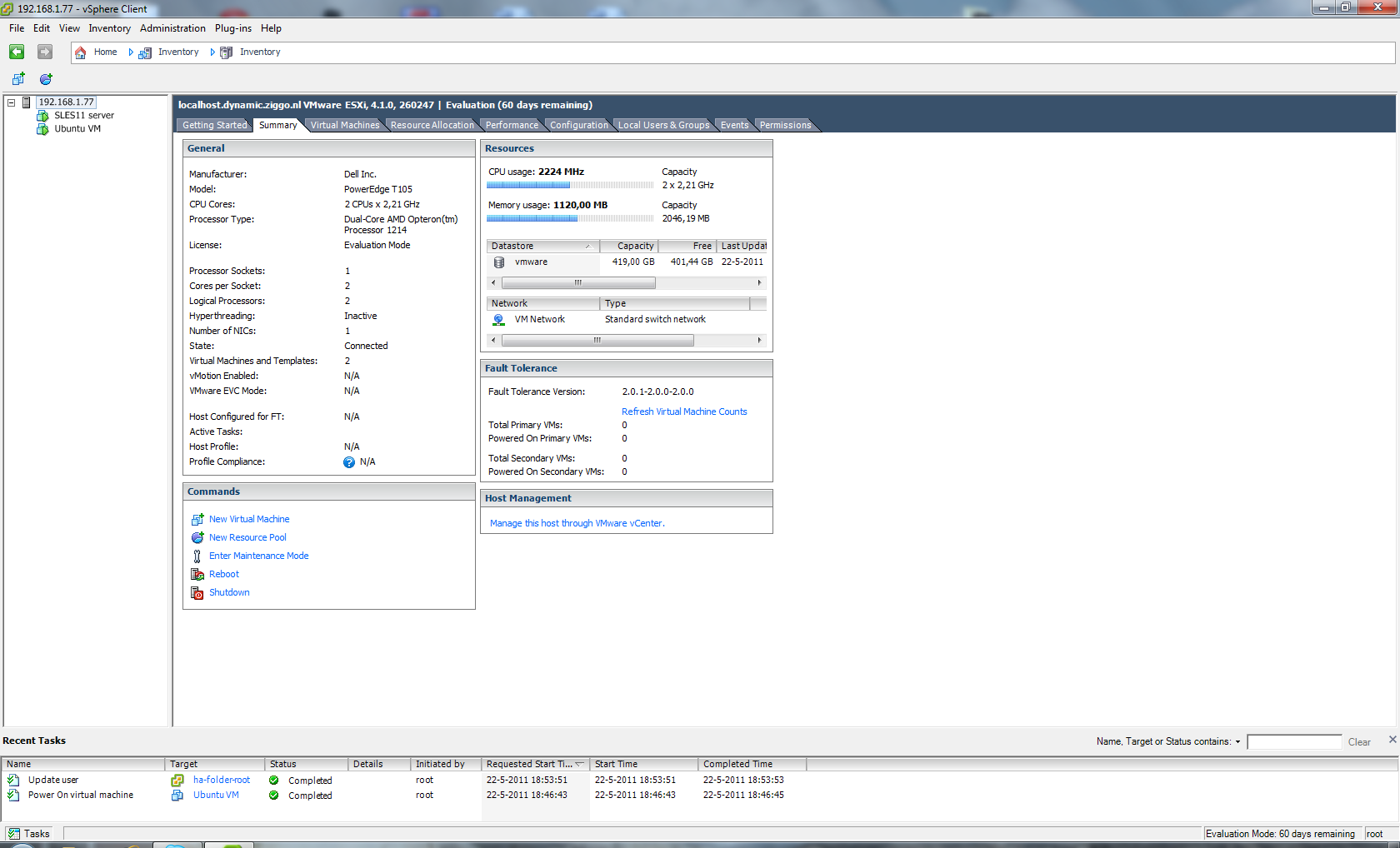Open the Permissions tab
Viewport: 1400px width, 848px height.
pos(786,125)
